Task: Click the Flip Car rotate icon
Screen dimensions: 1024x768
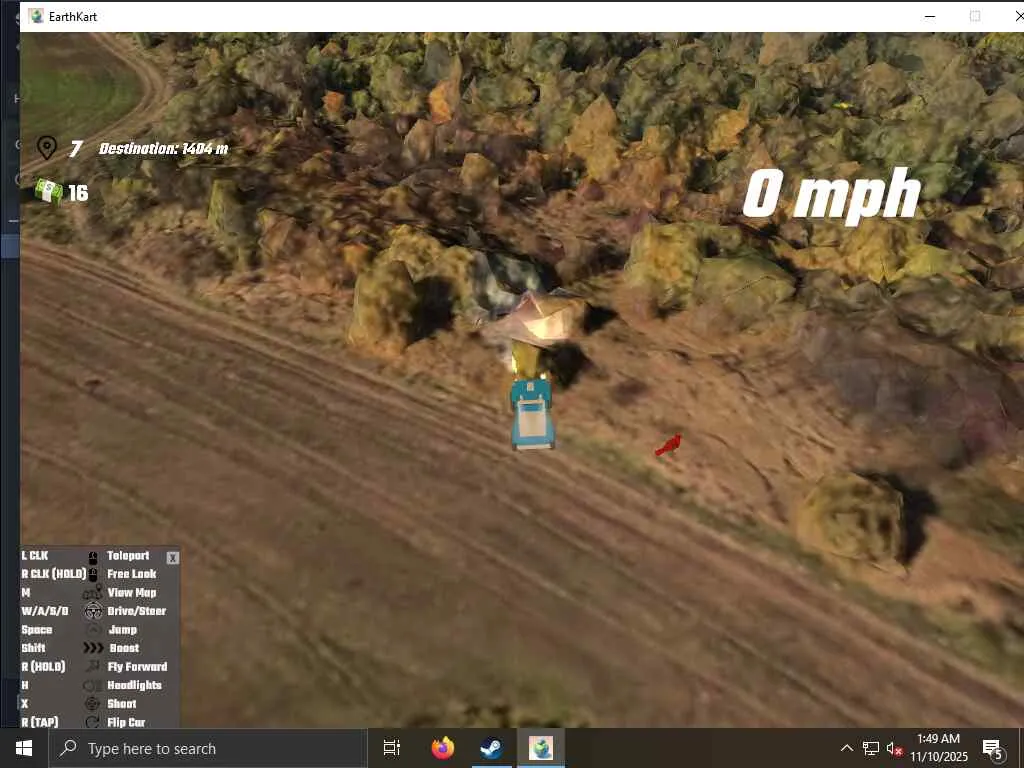Action: (x=93, y=722)
